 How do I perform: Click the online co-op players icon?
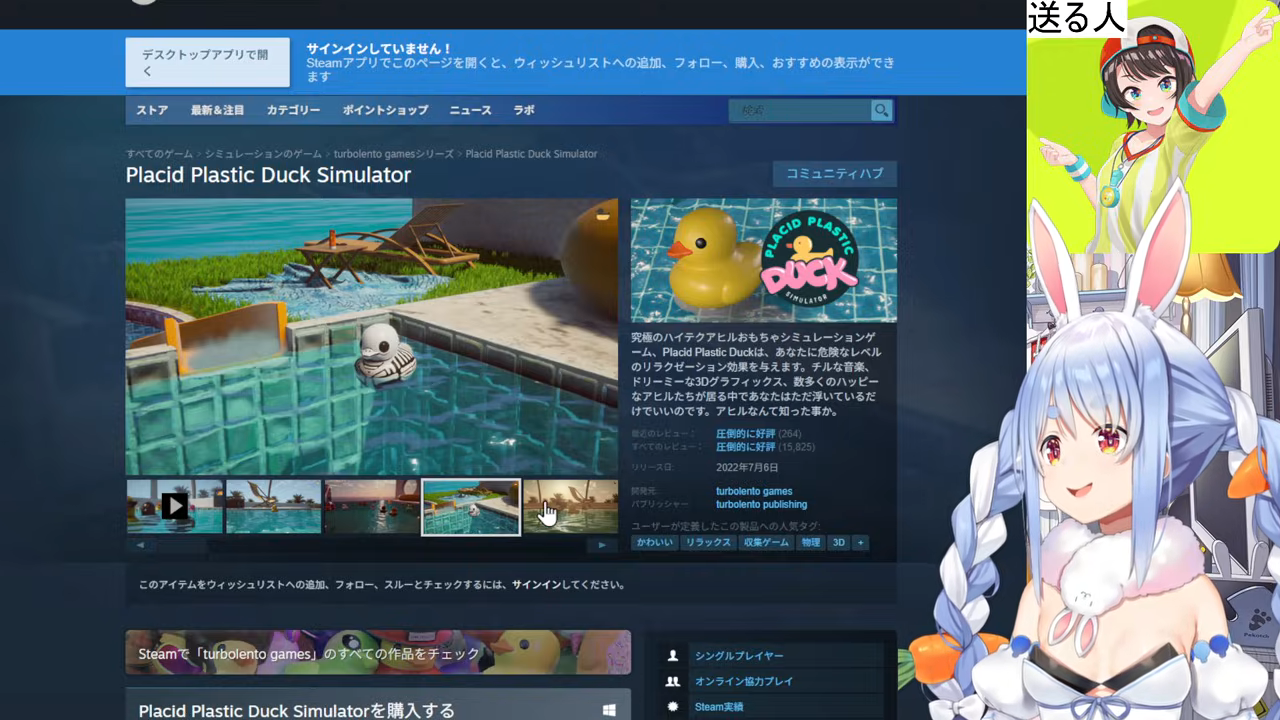coord(673,681)
